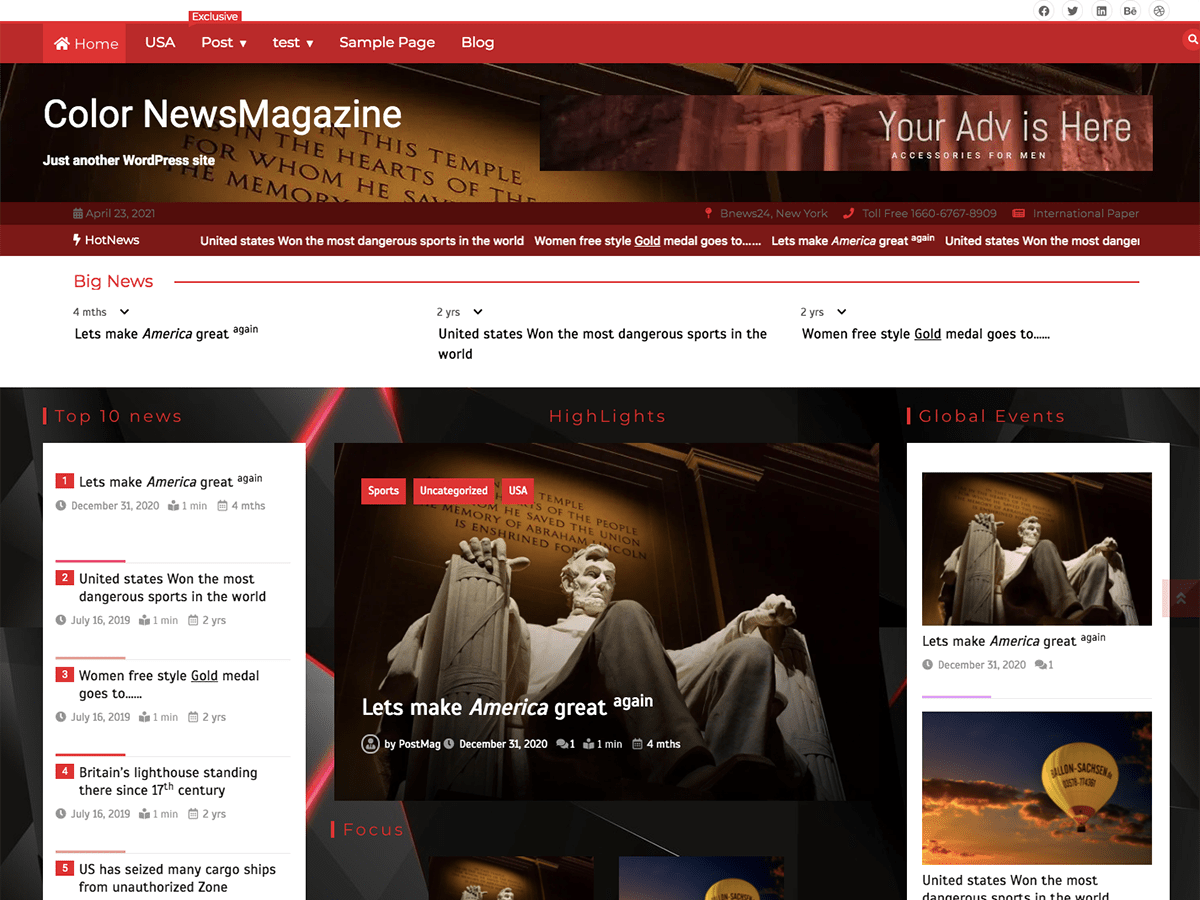This screenshot has height=900, width=1200.
Task: Open the Twitter social icon
Action: coord(1073,11)
